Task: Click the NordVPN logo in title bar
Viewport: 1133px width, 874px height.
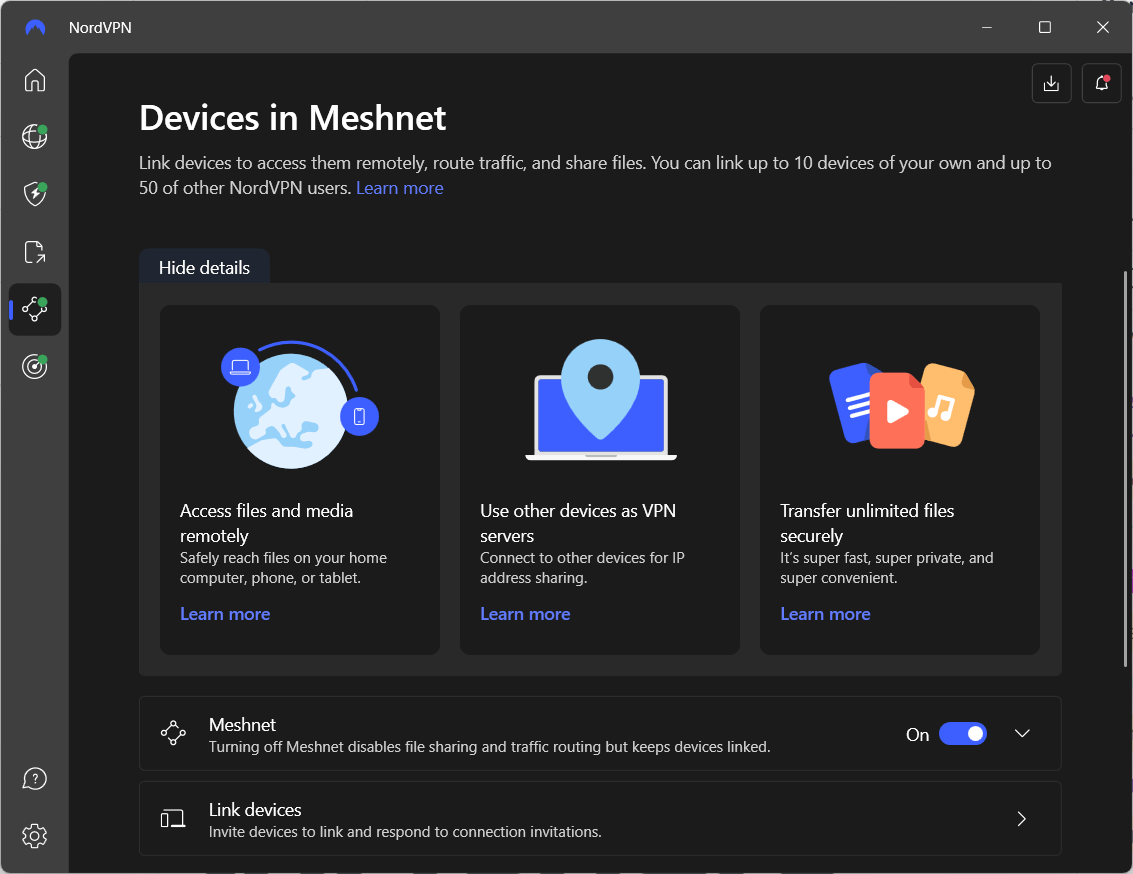Action: (x=35, y=27)
